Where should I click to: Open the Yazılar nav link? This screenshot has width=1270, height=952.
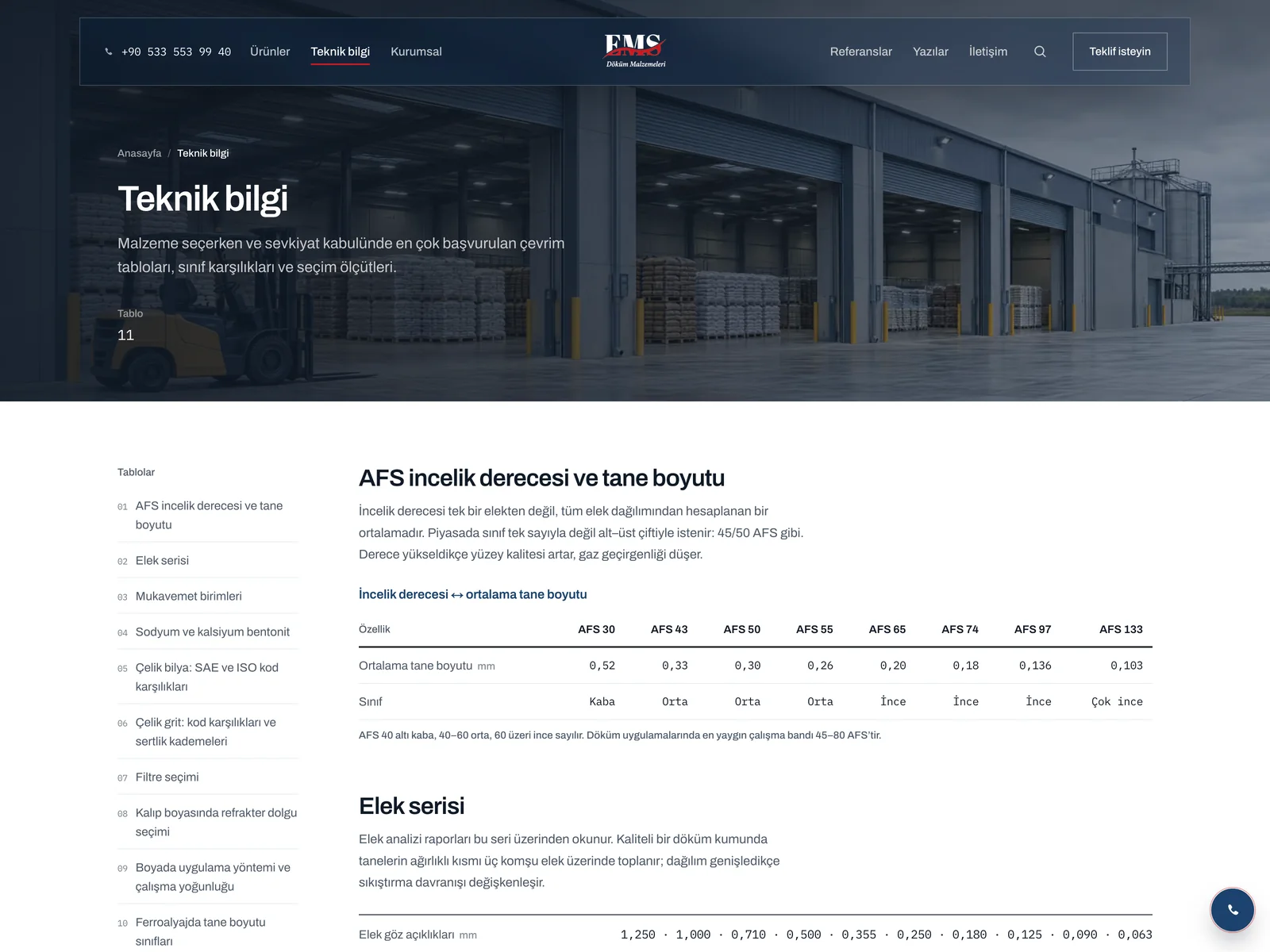930,52
